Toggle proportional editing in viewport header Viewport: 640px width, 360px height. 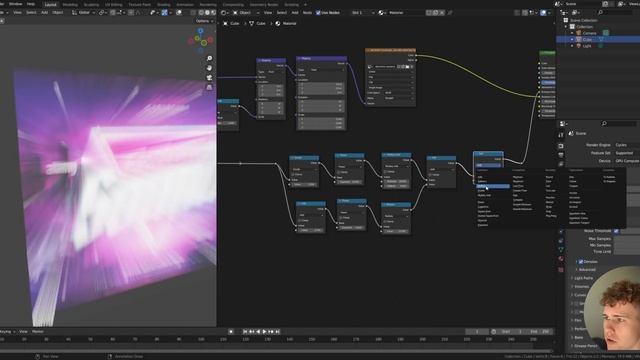click(131, 13)
